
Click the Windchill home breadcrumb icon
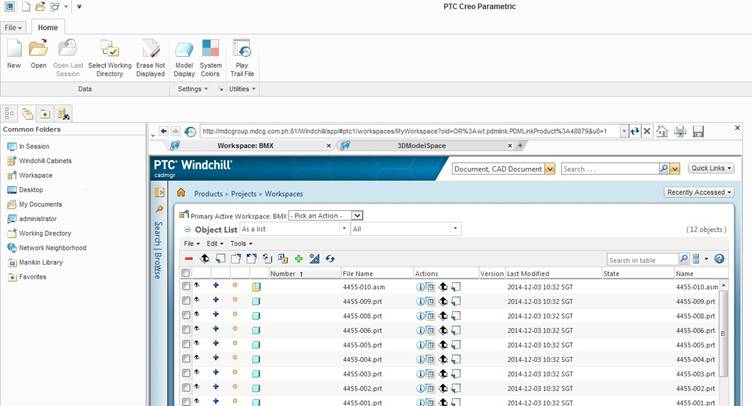coord(181,193)
